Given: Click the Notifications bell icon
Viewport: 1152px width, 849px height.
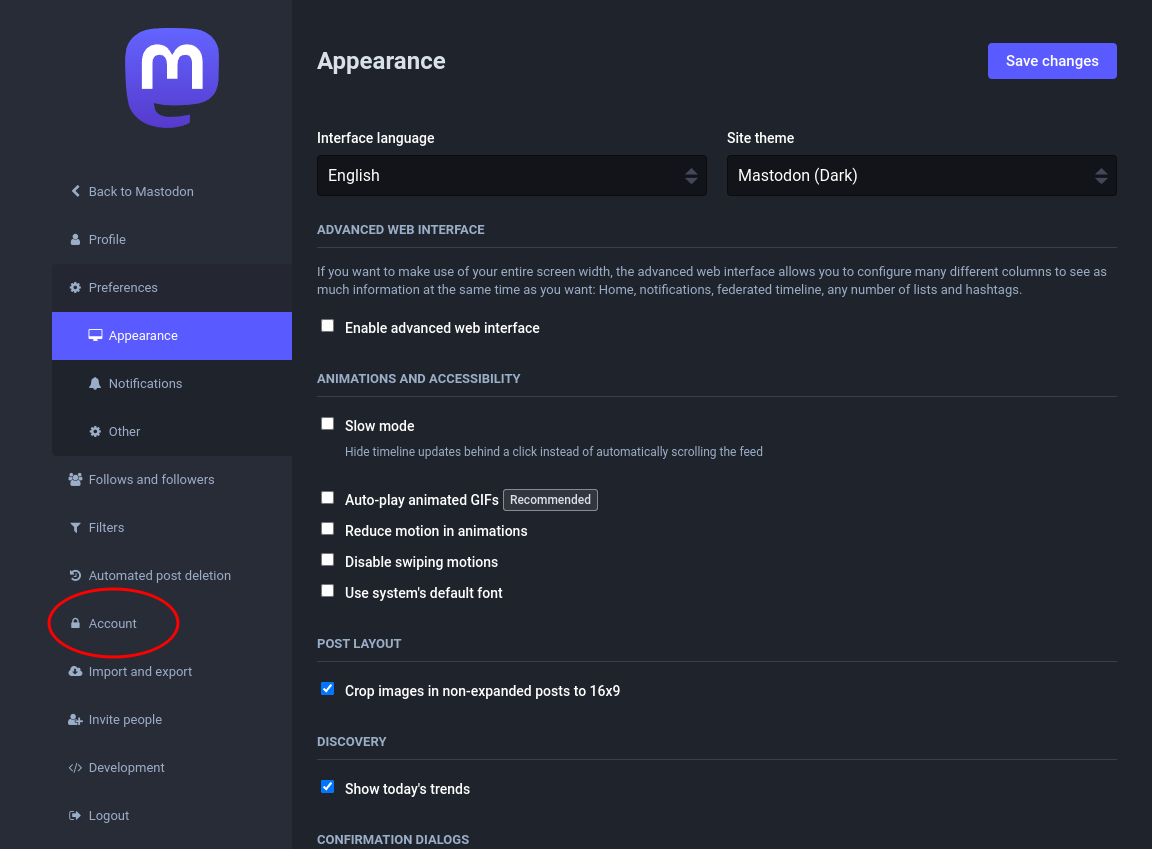Looking at the screenshot, I should tap(95, 383).
